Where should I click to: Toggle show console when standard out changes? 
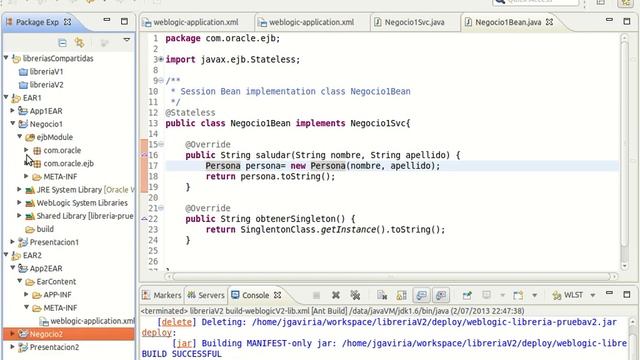point(421,295)
